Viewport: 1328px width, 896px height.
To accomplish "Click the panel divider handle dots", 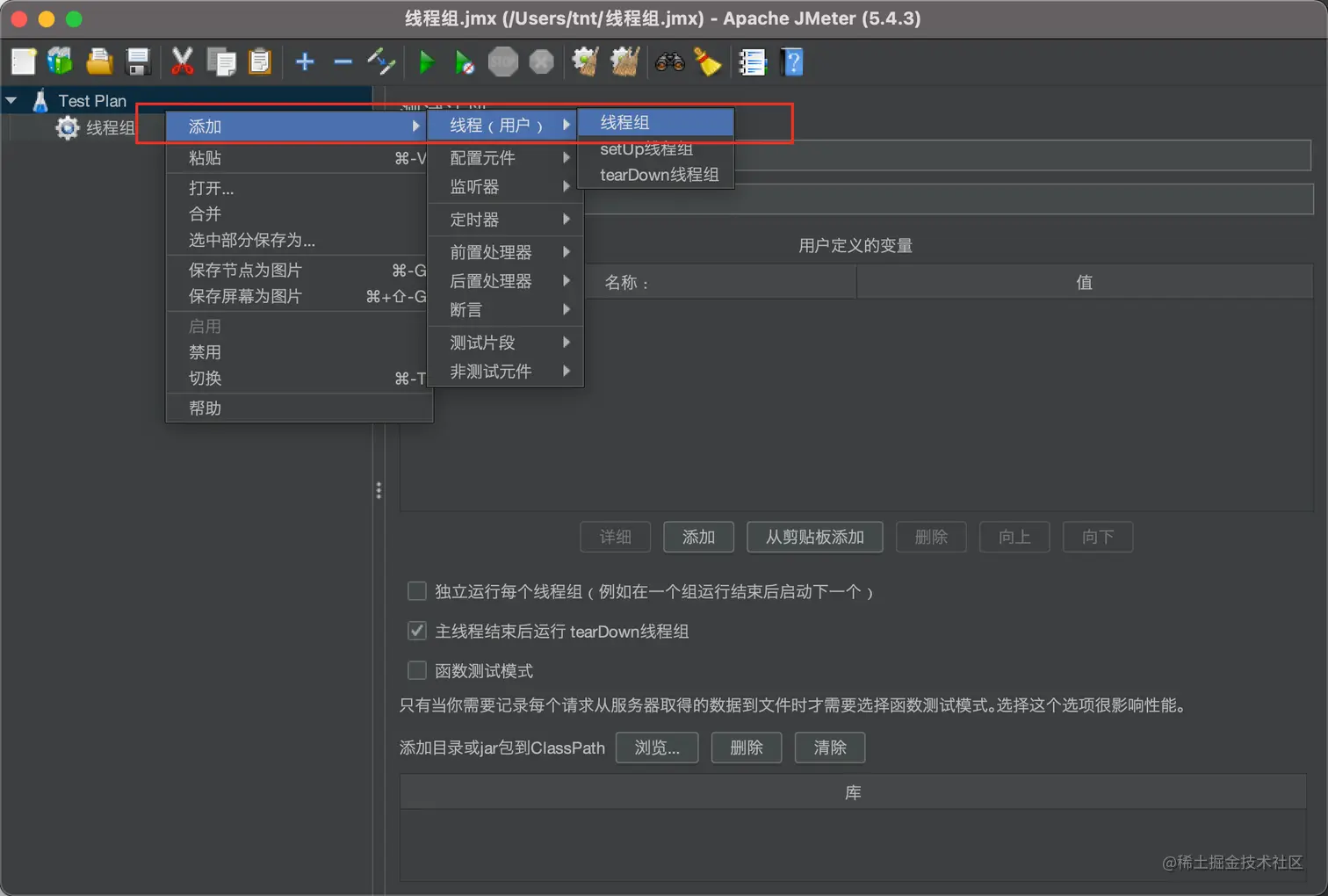I will (379, 490).
